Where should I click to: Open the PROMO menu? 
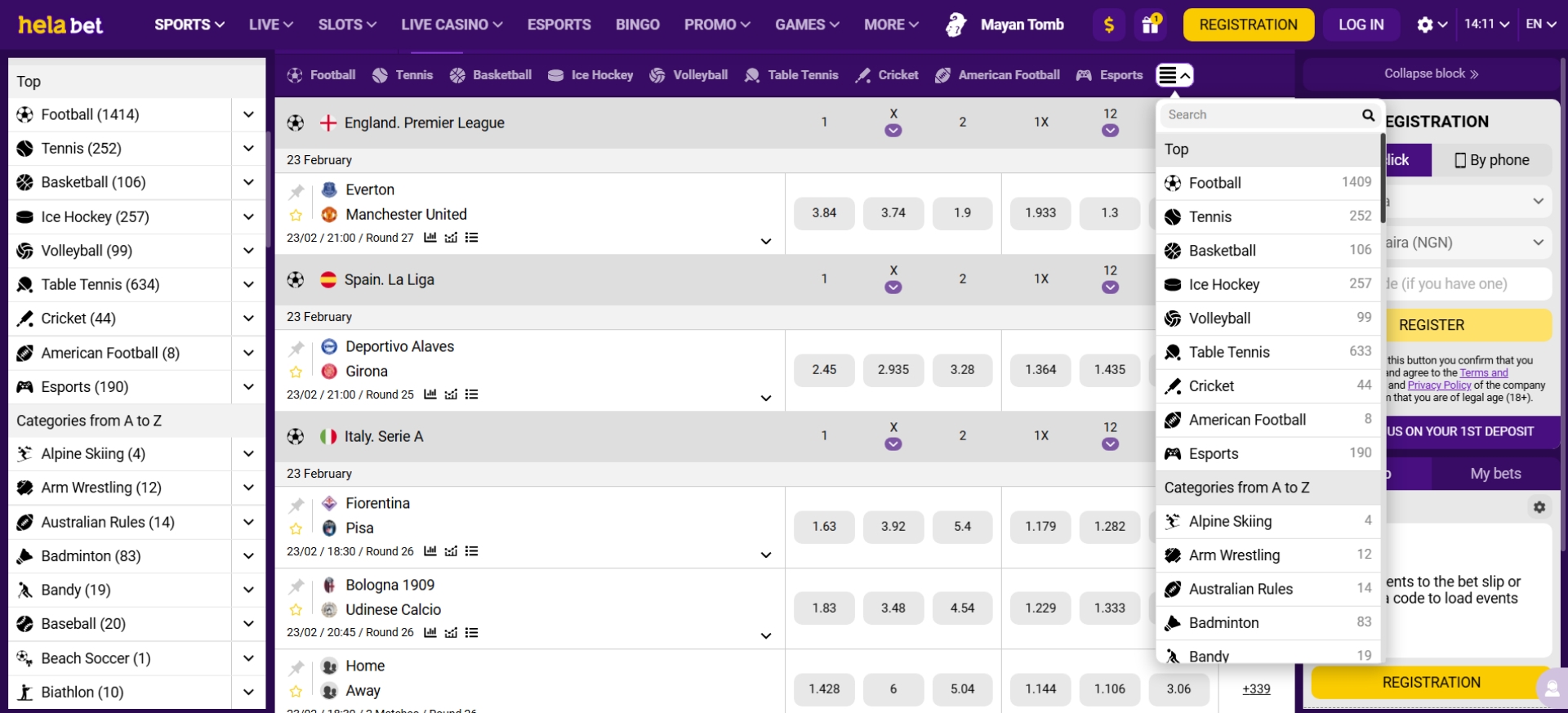tap(717, 25)
